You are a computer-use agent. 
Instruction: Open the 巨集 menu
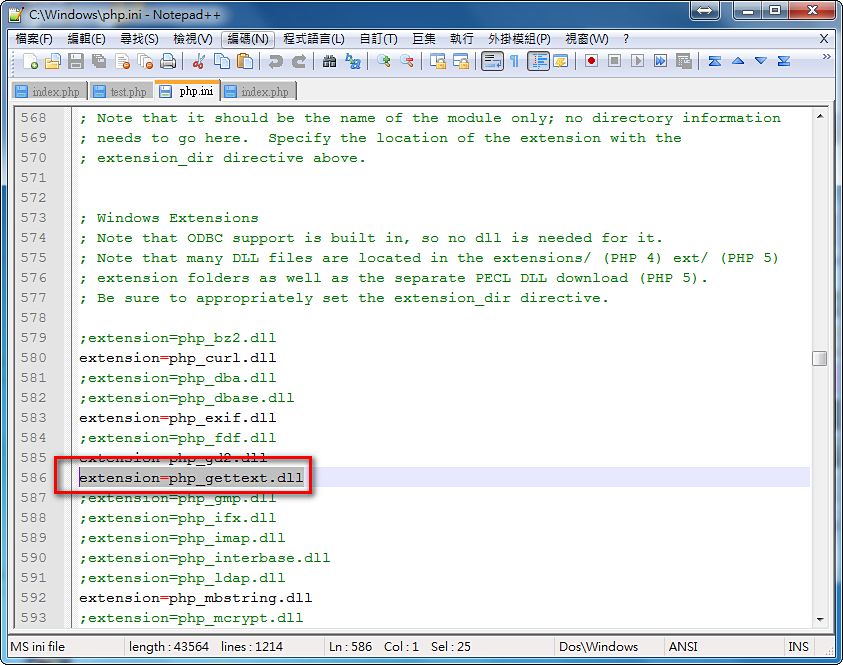coord(424,39)
